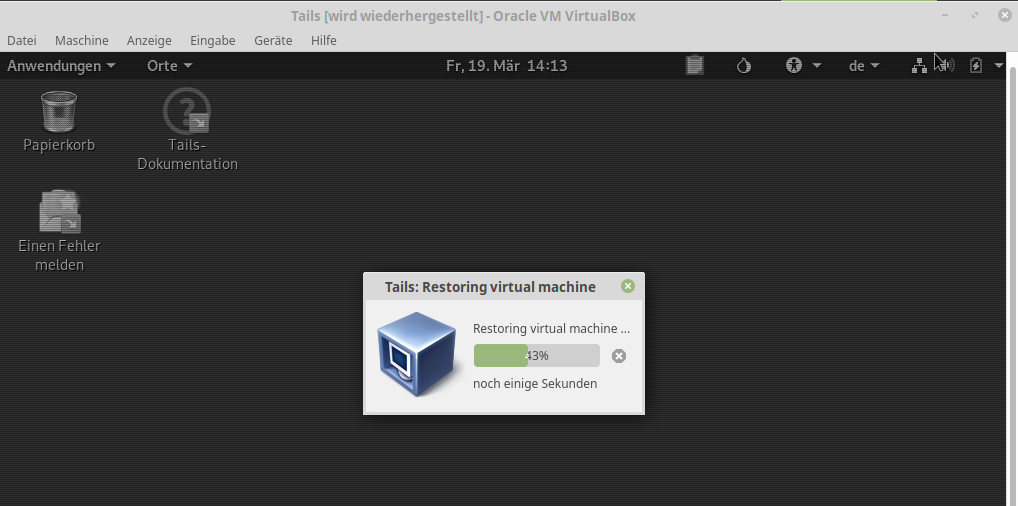Open the Anzeige menu

point(149,40)
